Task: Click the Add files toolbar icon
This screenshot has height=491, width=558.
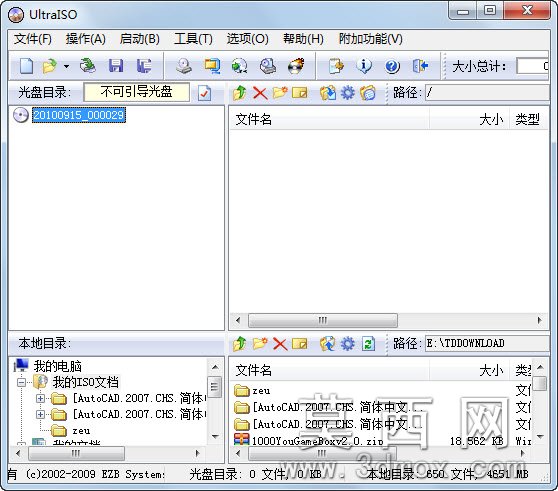Action: click(336, 66)
